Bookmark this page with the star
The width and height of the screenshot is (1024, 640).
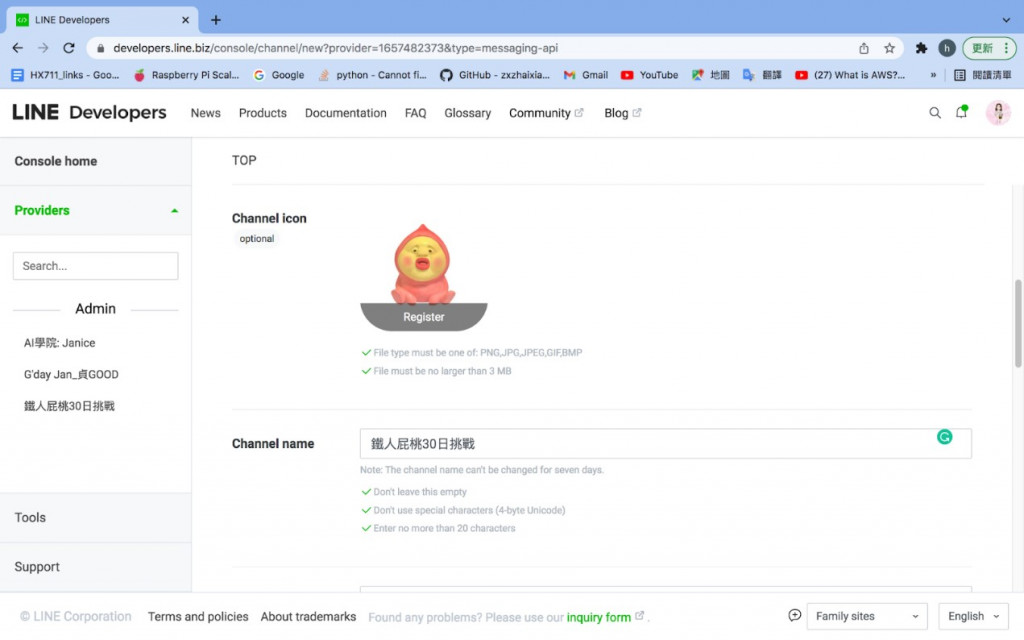click(889, 48)
